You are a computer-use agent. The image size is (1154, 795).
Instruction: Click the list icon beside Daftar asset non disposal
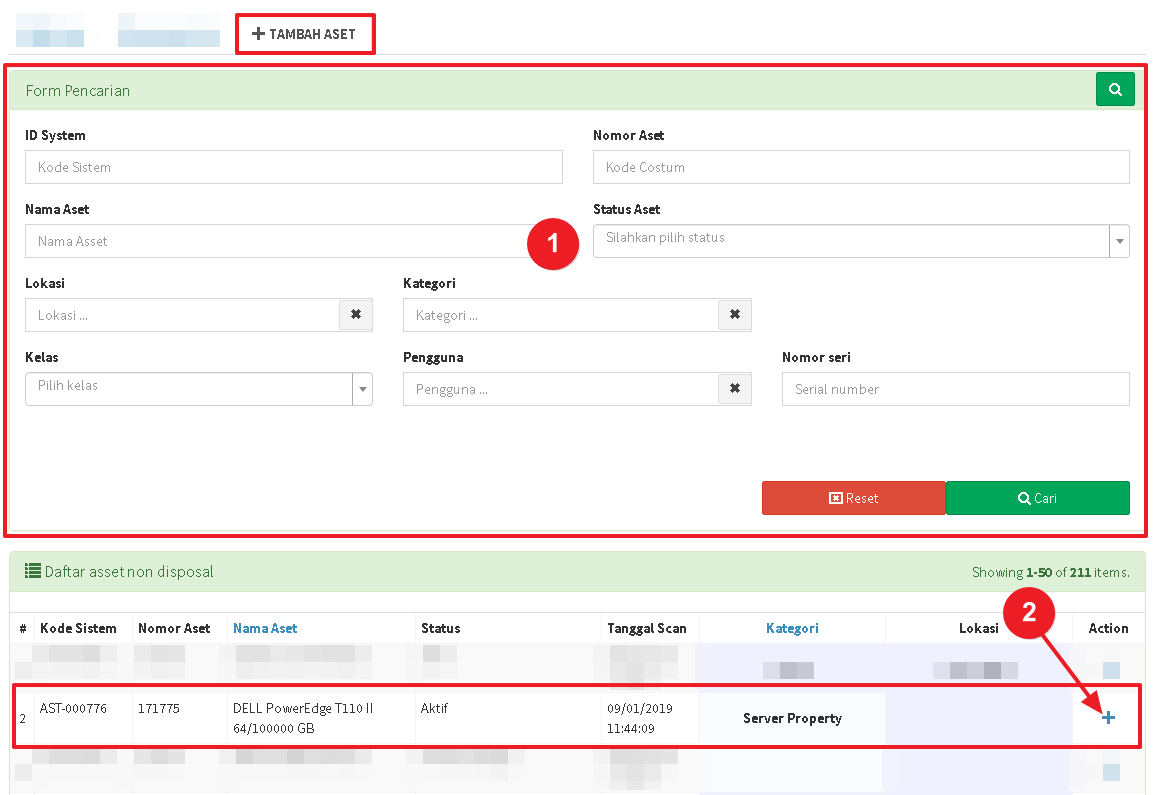pyautogui.click(x=32, y=572)
